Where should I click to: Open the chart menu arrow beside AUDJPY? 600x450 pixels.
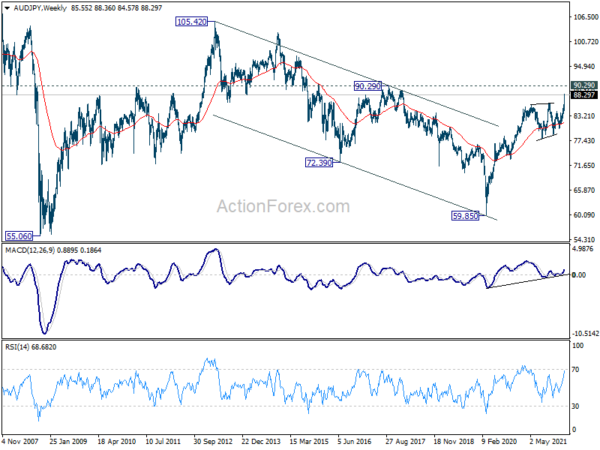tap(7, 8)
